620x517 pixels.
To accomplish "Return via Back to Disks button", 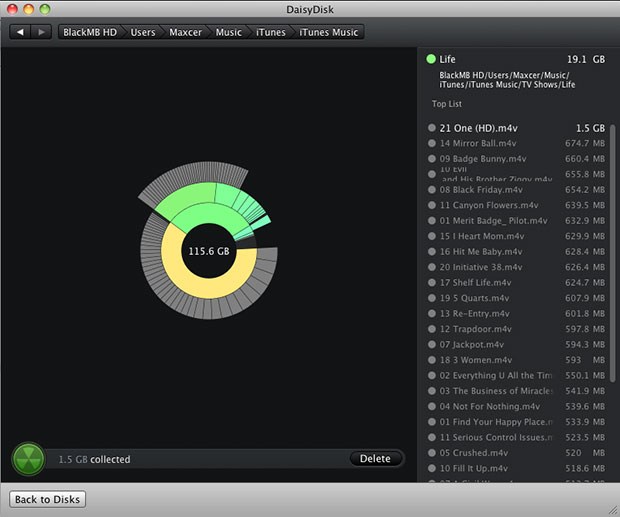I will click(47, 499).
